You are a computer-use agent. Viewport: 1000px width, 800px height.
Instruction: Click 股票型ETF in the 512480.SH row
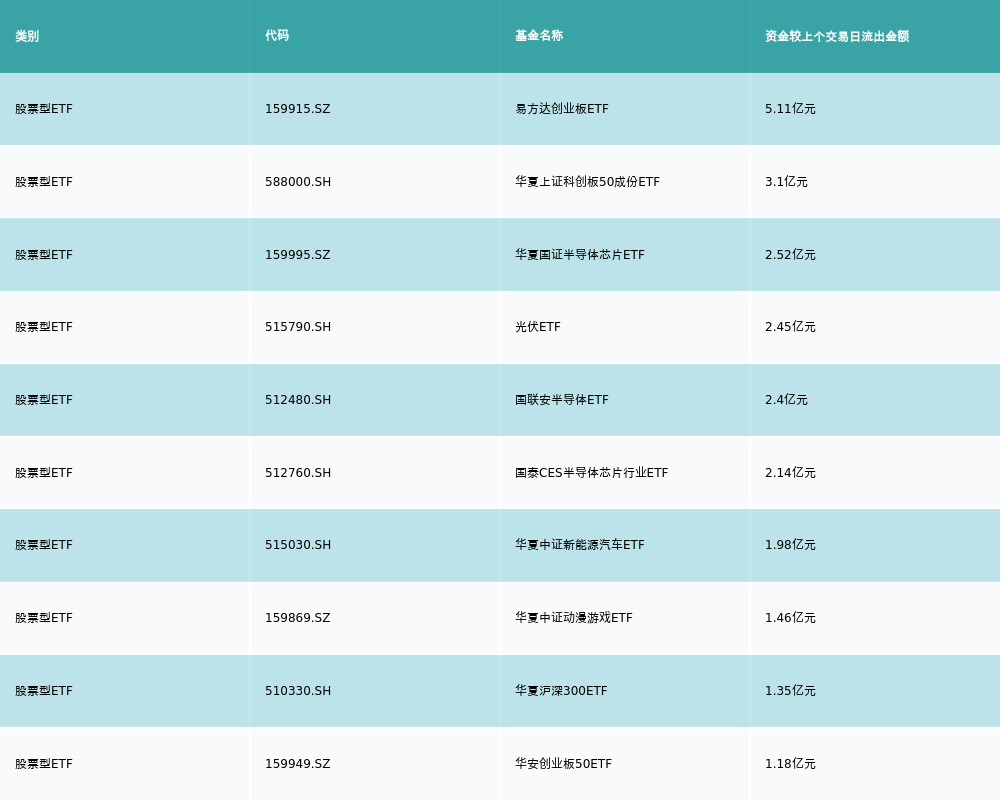point(44,400)
